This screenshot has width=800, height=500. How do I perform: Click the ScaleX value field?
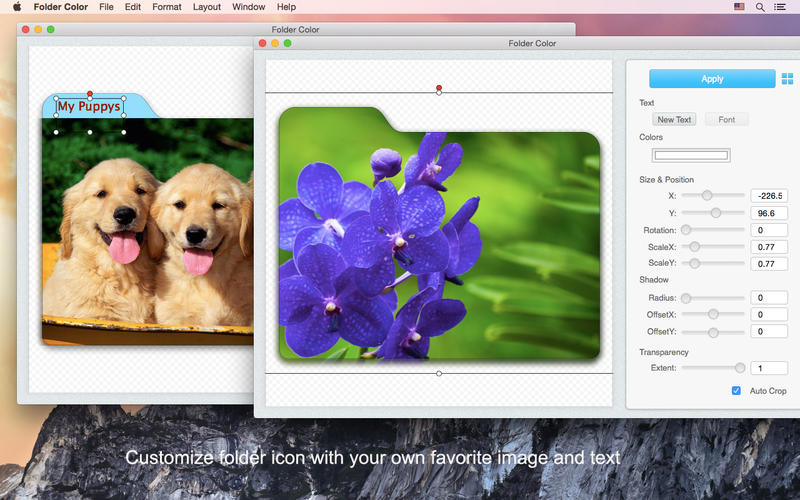769,247
